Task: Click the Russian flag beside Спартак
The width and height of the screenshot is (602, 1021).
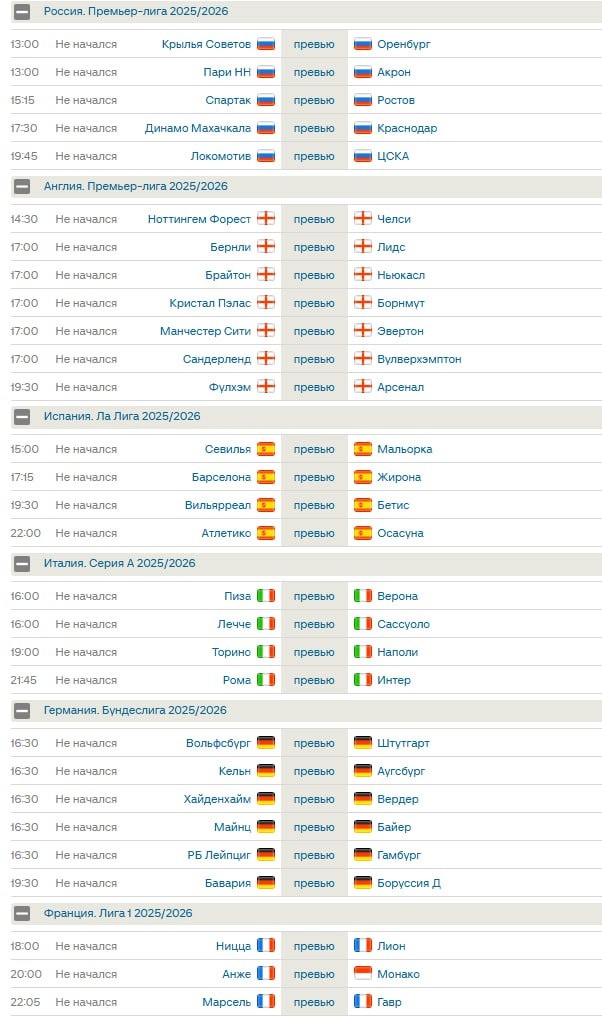Action: point(266,100)
